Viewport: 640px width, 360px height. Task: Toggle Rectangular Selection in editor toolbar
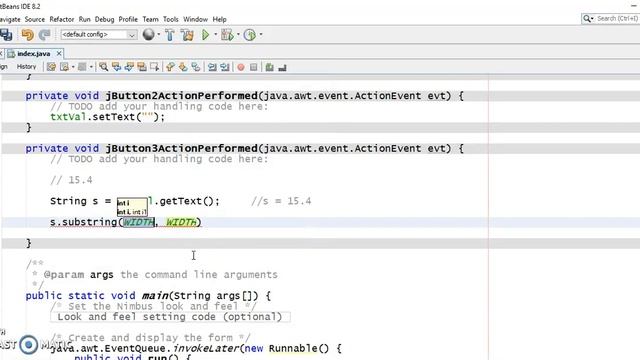pyautogui.click(x=154, y=67)
